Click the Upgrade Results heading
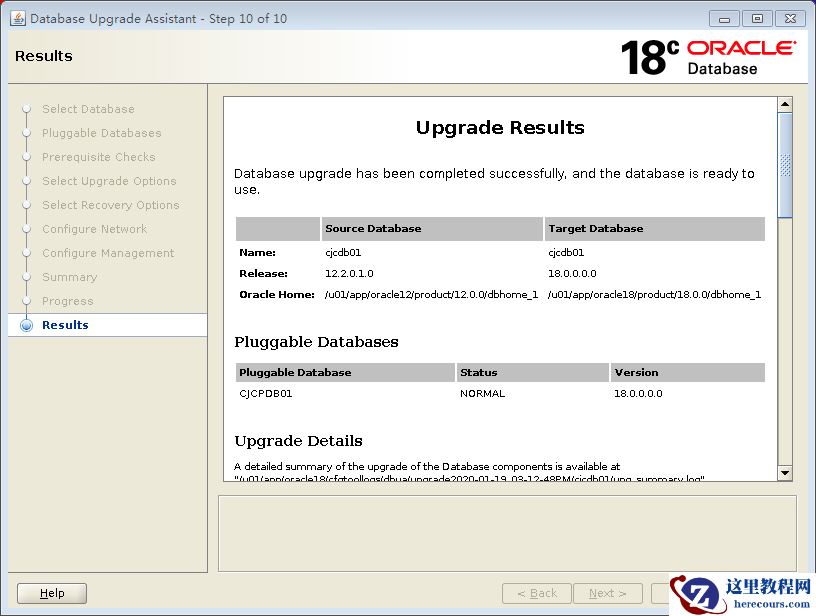816x616 pixels. [500, 127]
